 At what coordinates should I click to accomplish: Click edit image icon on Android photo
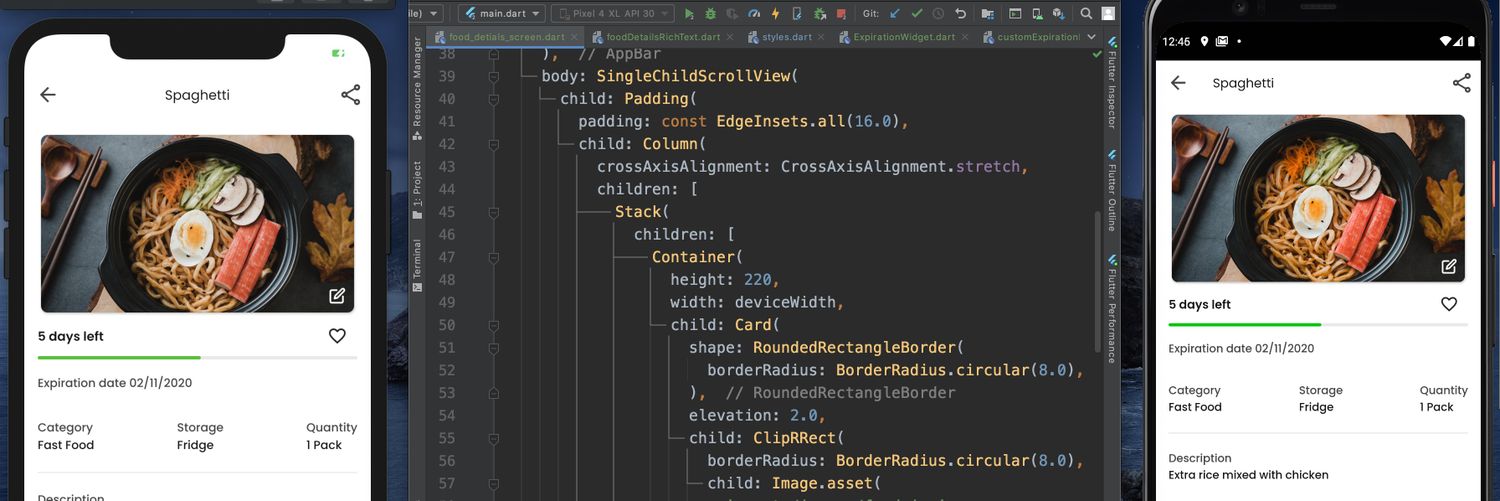[1448, 266]
